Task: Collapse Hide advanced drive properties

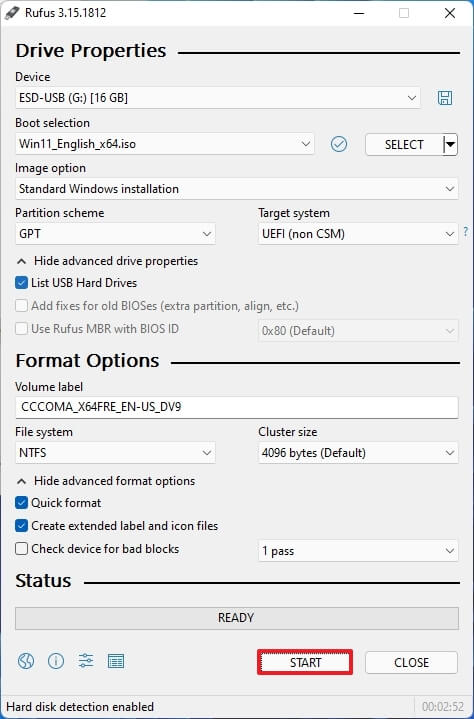Action: click(x=107, y=261)
